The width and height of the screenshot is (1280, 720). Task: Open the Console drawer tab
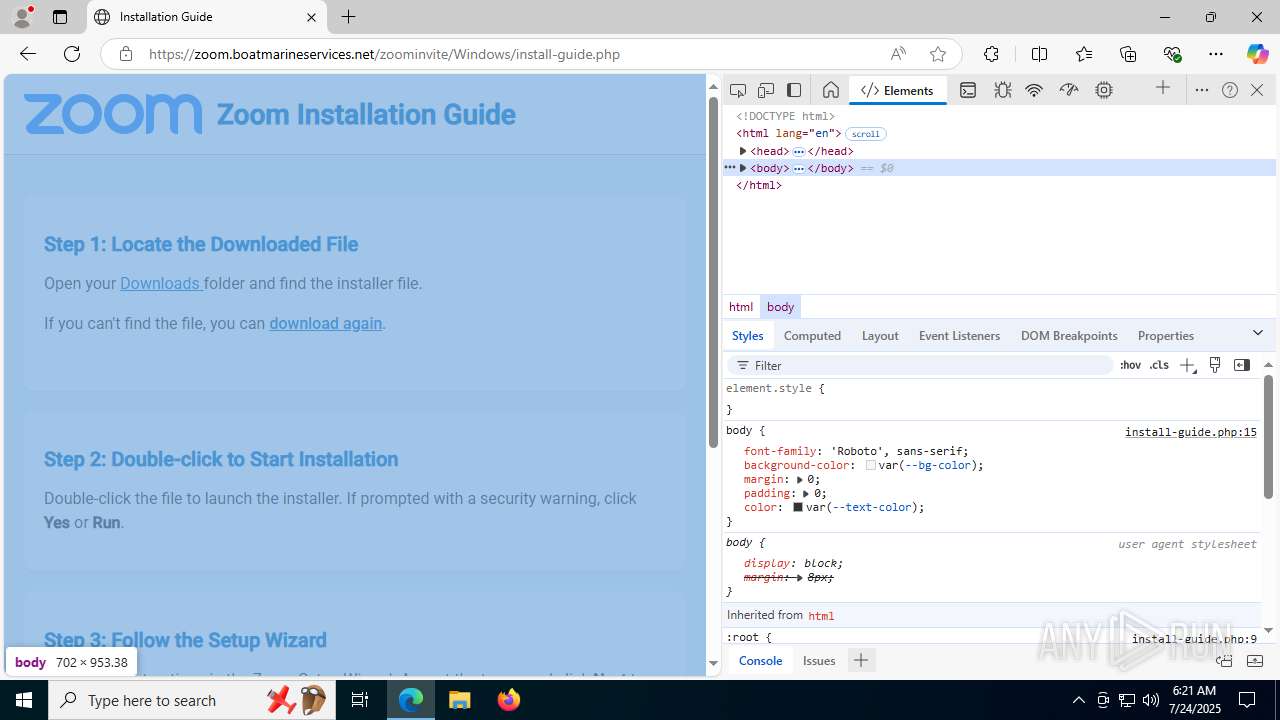[760, 660]
